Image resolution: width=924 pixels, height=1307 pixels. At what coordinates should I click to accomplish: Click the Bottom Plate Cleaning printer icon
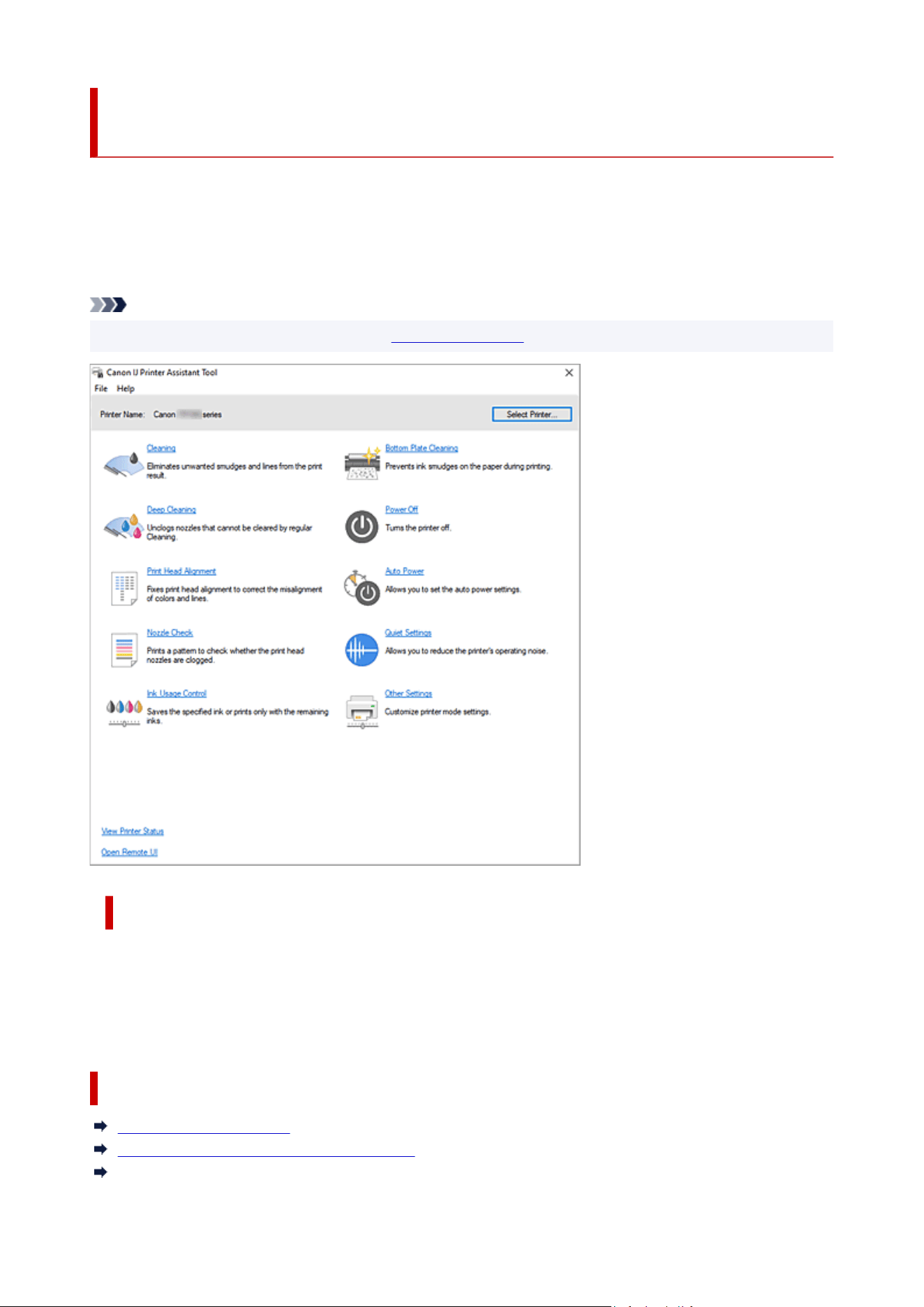click(362, 464)
